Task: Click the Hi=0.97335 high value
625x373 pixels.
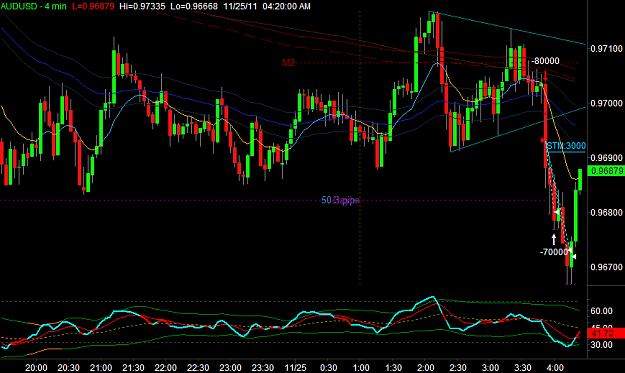Action: (x=142, y=6)
